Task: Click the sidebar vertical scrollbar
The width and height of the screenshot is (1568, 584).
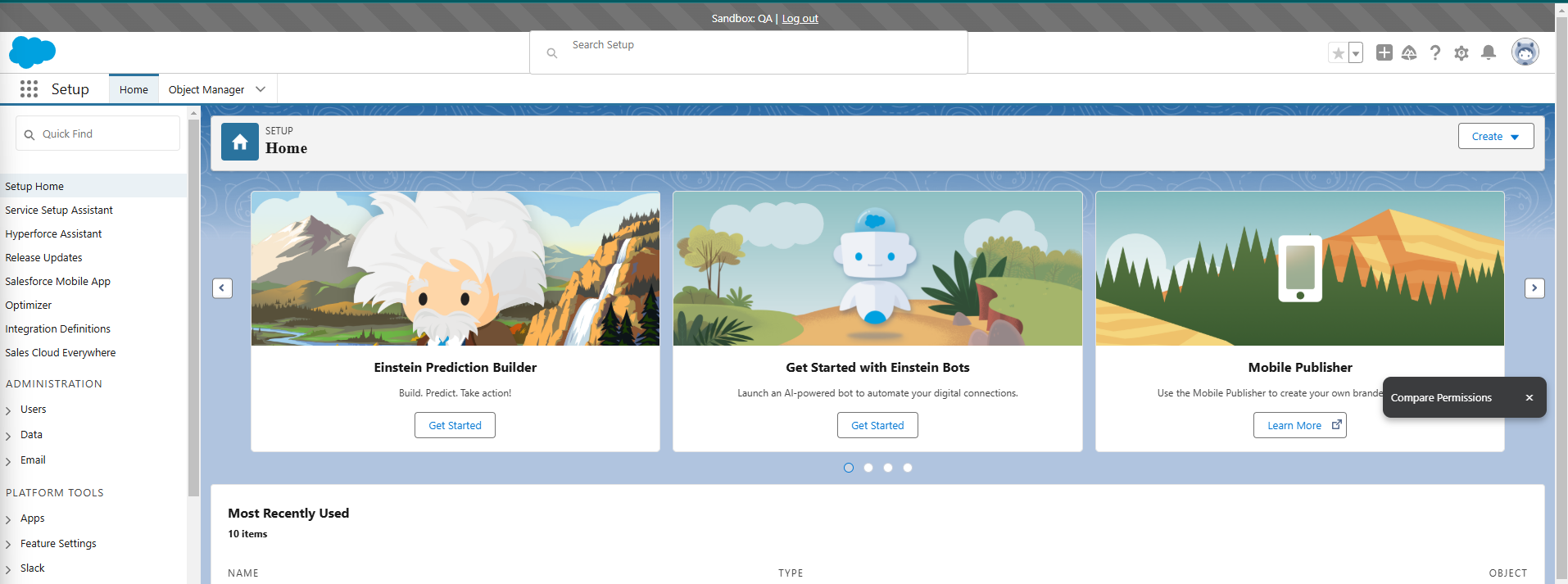Action: tap(193, 307)
